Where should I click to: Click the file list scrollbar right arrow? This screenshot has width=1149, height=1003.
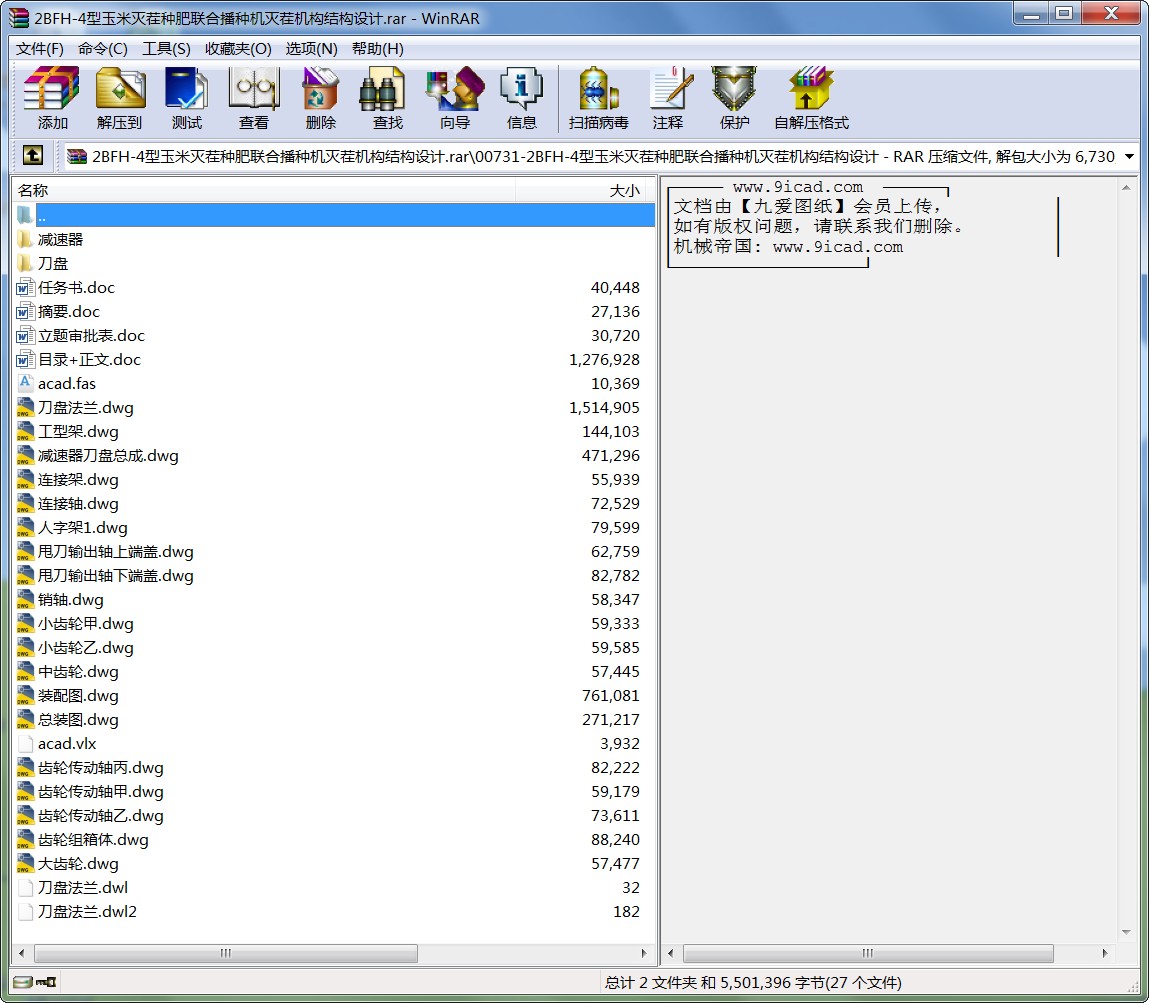coord(644,953)
